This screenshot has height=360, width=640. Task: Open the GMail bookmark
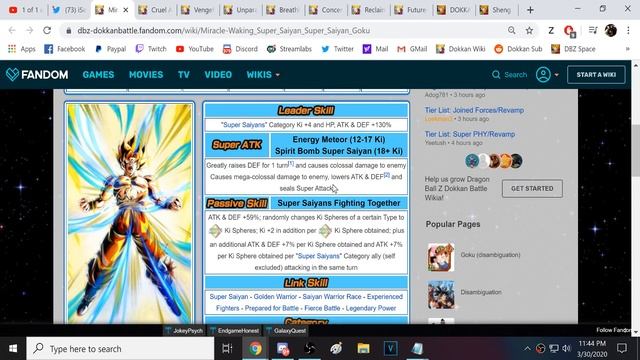click(x=412, y=49)
